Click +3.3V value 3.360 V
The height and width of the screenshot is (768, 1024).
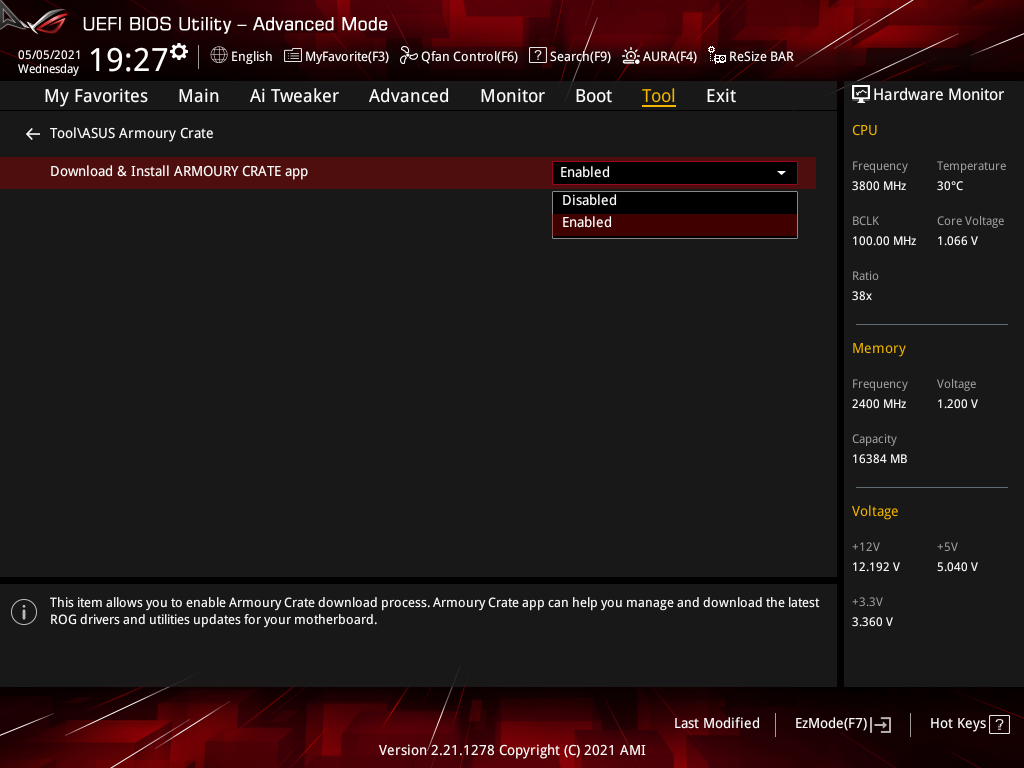pyautogui.click(x=872, y=622)
